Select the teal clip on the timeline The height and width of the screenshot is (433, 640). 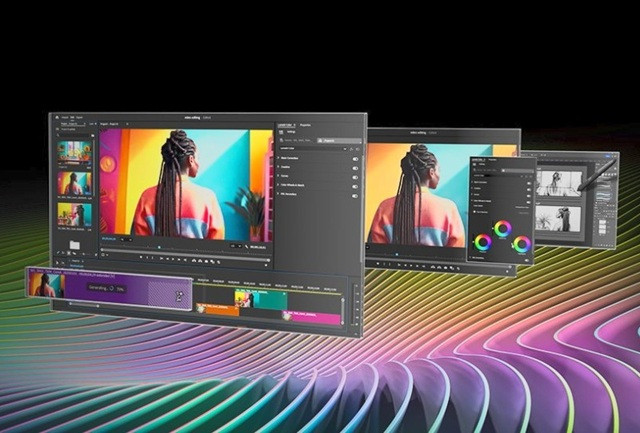(261, 300)
